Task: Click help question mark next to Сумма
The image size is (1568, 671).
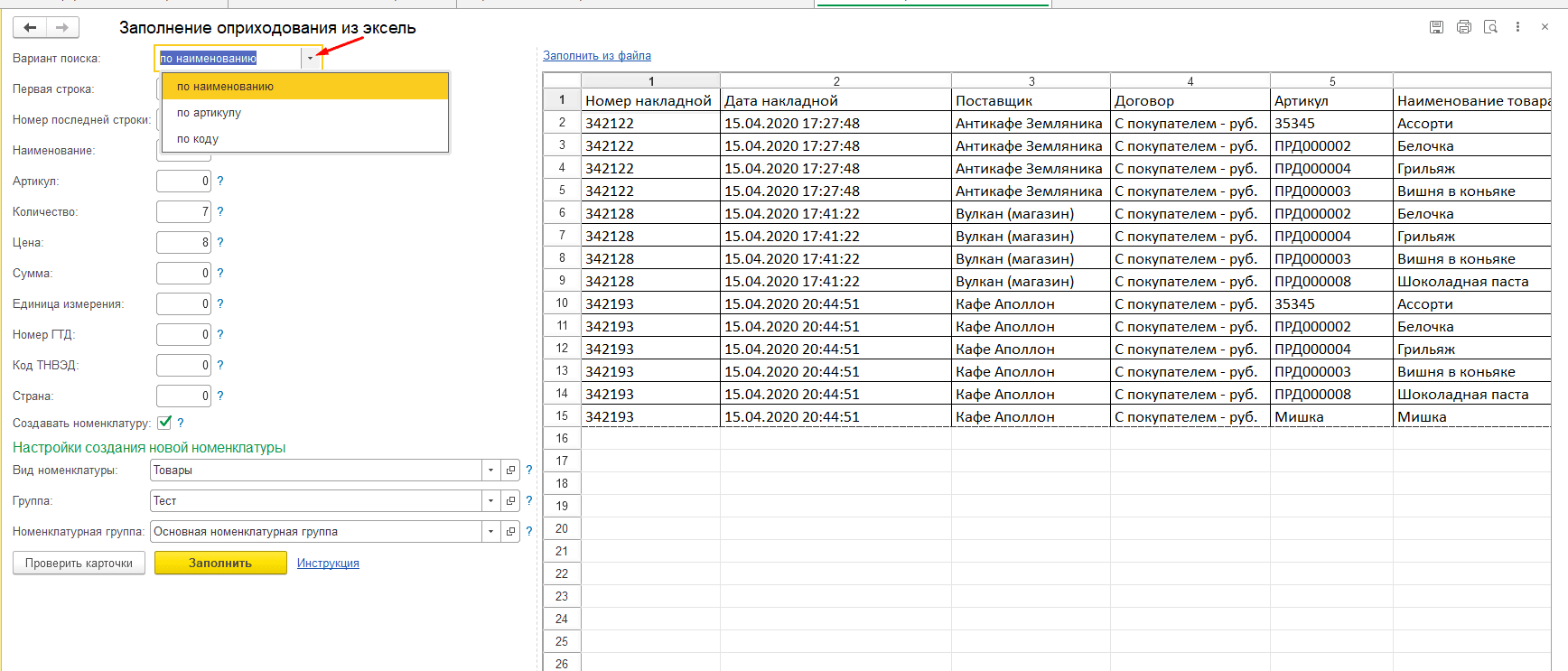Action: pyautogui.click(x=220, y=273)
